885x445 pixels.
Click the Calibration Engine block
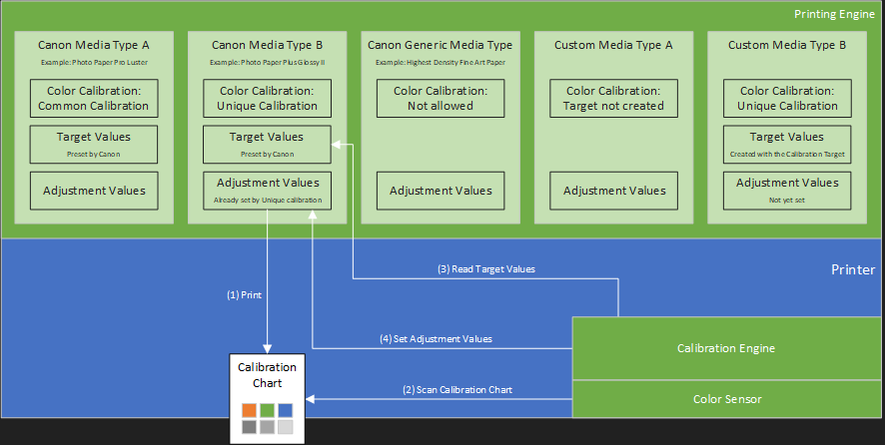coord(726,348)
